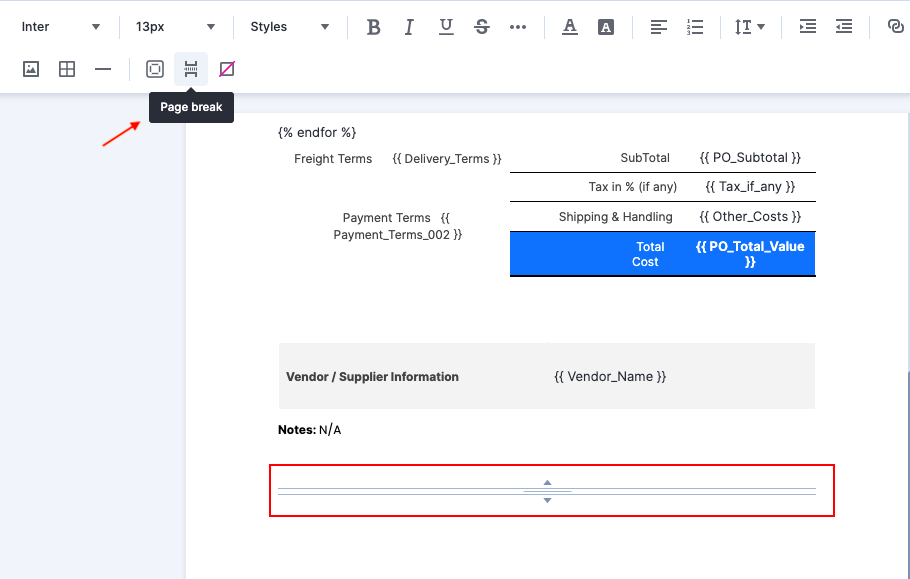Decrease indent of the paragraph
910x579 pixels.
(844, 27)
